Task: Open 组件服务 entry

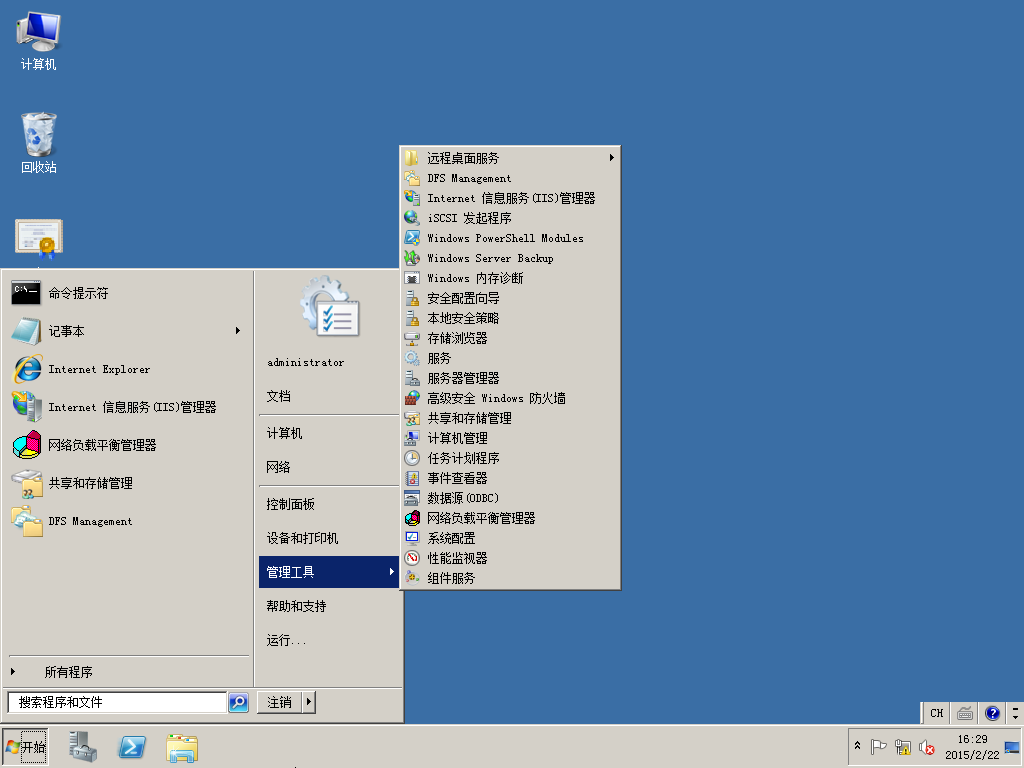Action: point(509,578)
